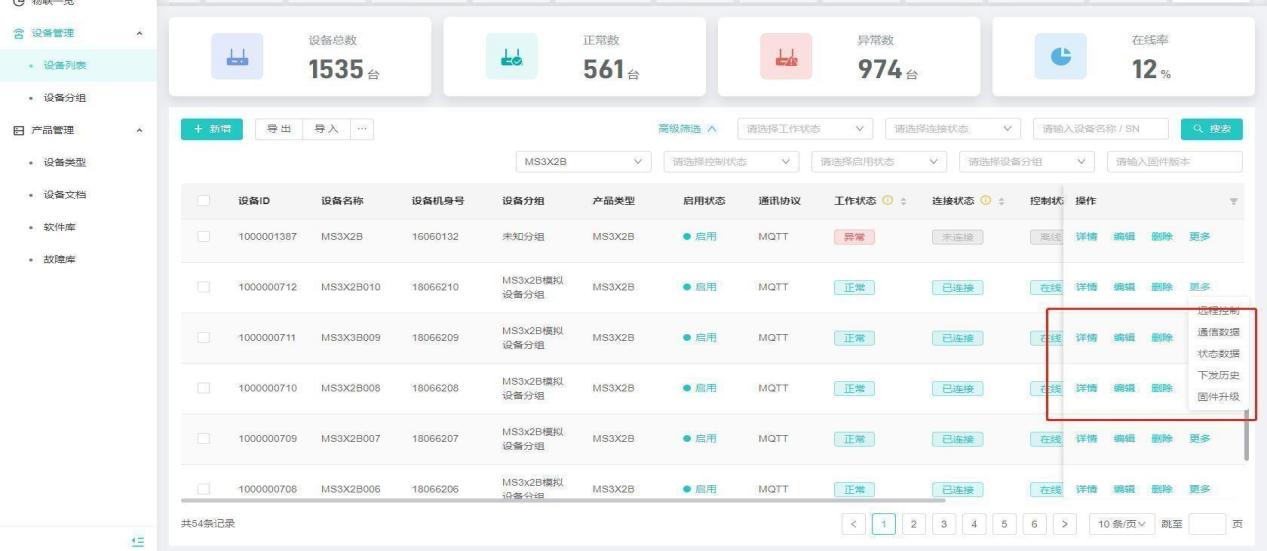Collapse the 设备管理 sidebar section
1267x551 pixels.
click(138, 34)
